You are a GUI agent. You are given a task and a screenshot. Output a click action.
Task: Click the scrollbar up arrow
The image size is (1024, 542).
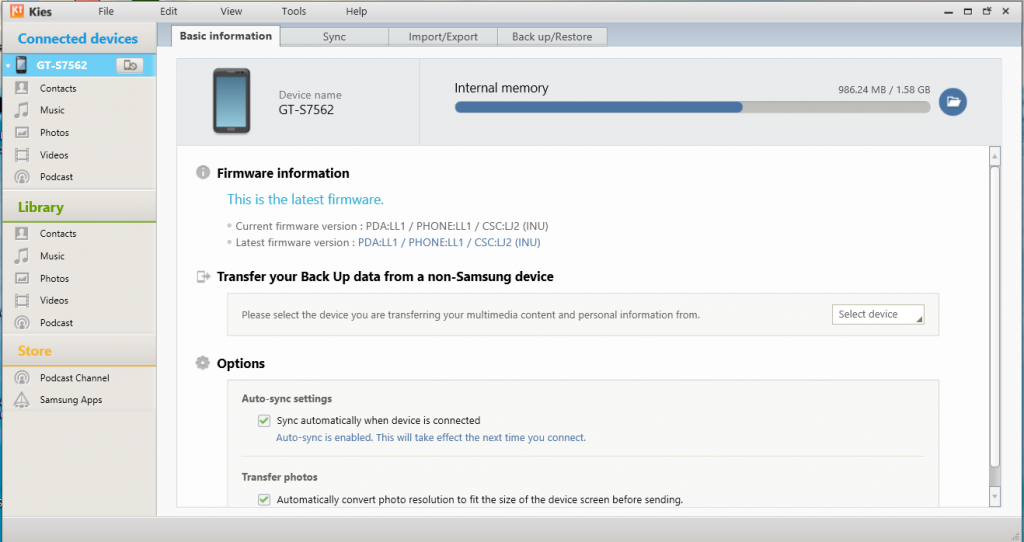point(995,156)
